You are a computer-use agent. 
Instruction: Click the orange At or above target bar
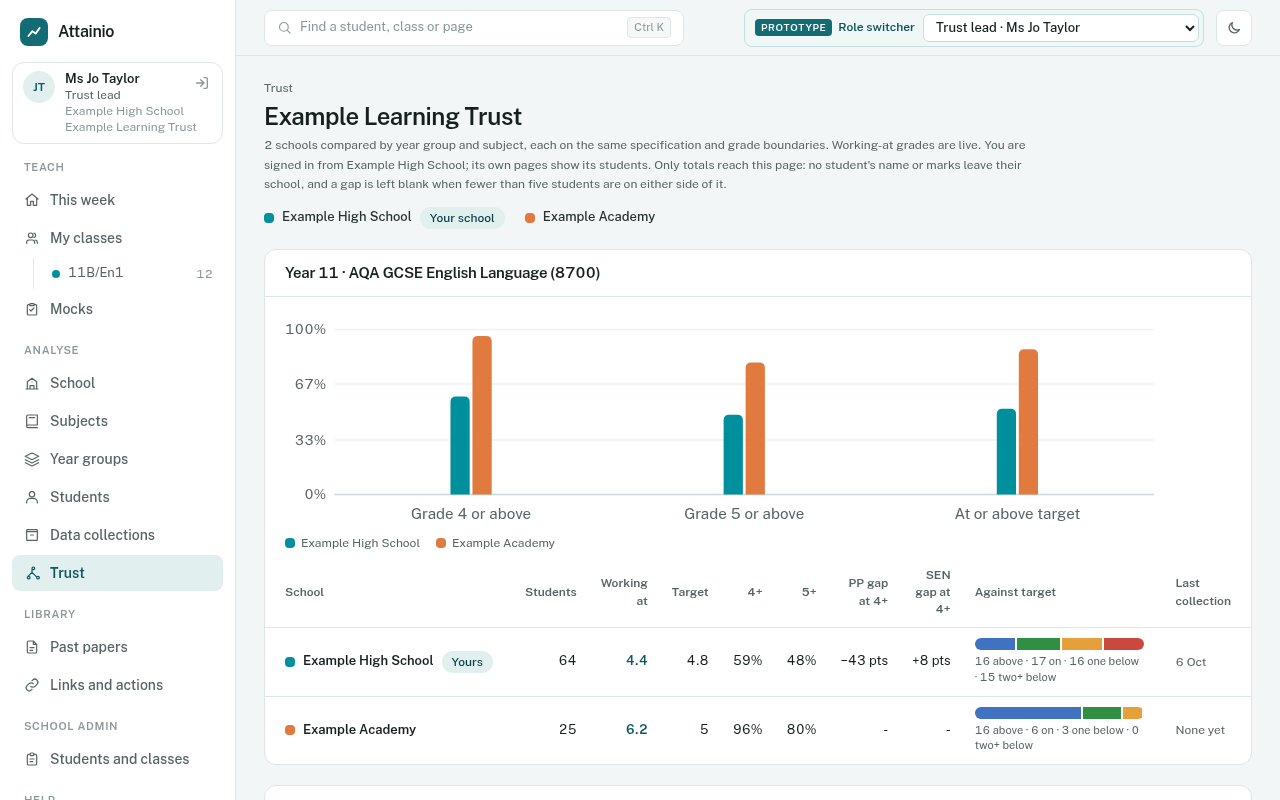click(x=1028, y=422)
